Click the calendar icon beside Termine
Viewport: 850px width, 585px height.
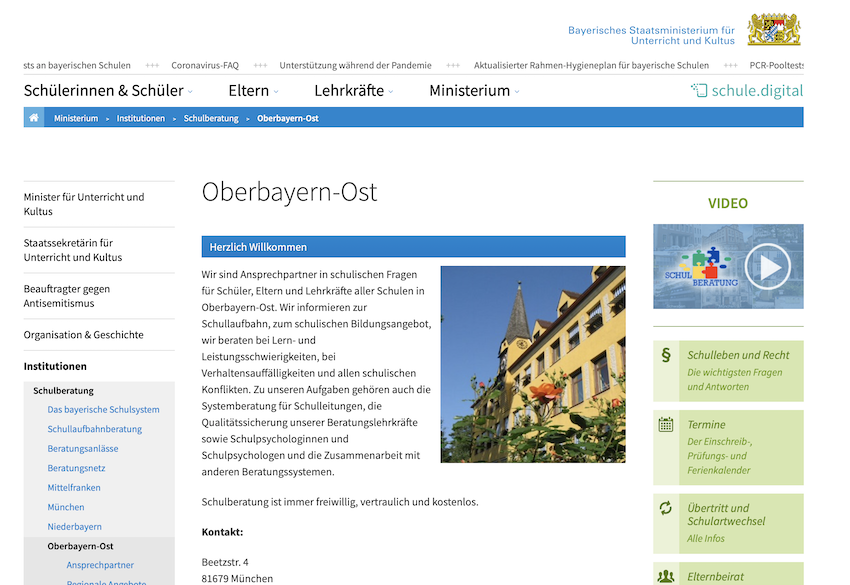666,425
